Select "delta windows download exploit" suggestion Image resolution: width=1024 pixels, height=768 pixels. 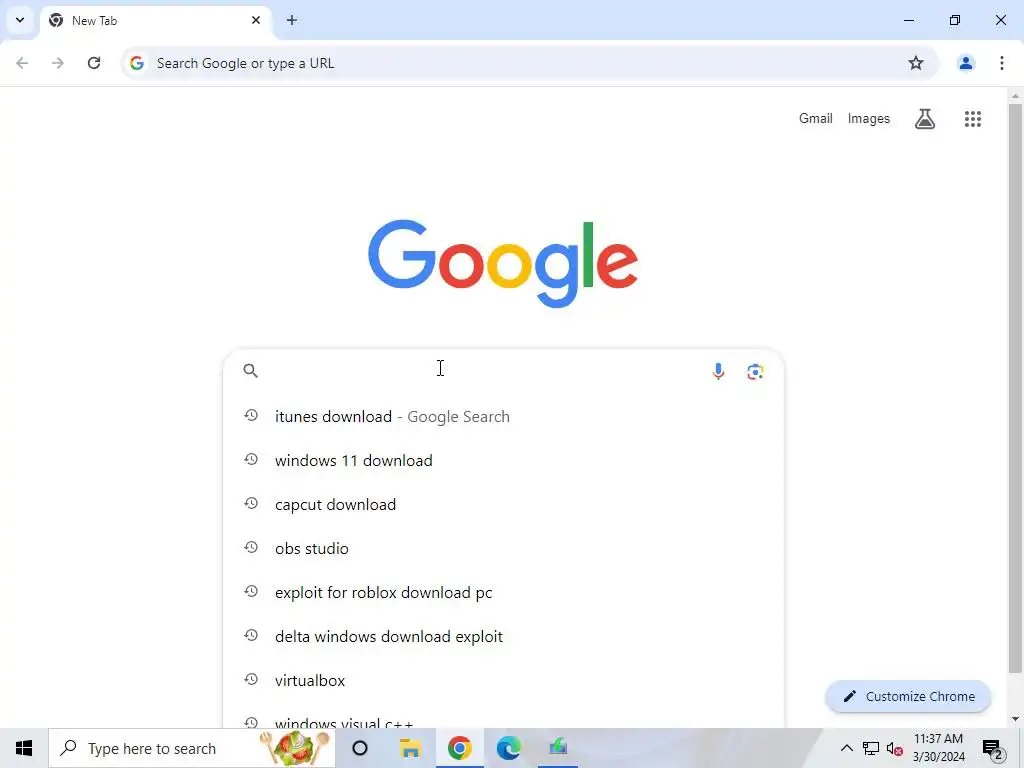pyautogui.click(x=503, y=636)
